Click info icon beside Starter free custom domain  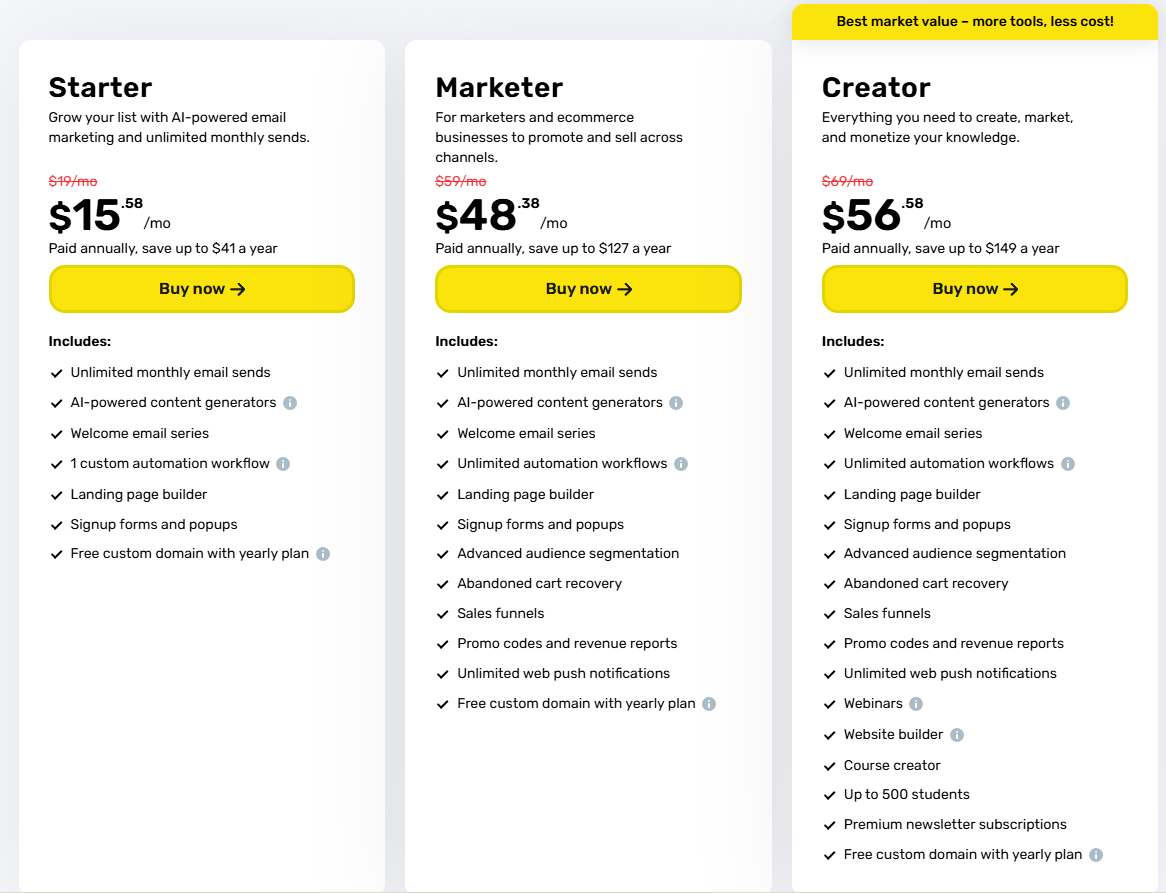coord(323,554)
